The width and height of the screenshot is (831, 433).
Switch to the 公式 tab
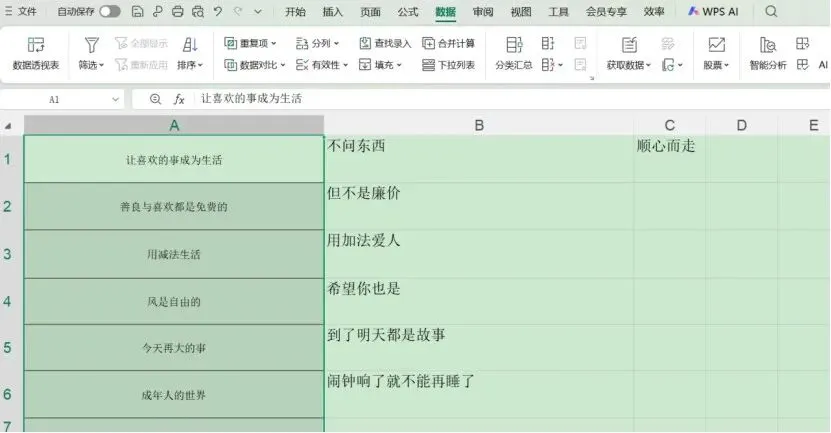point(408,12)
